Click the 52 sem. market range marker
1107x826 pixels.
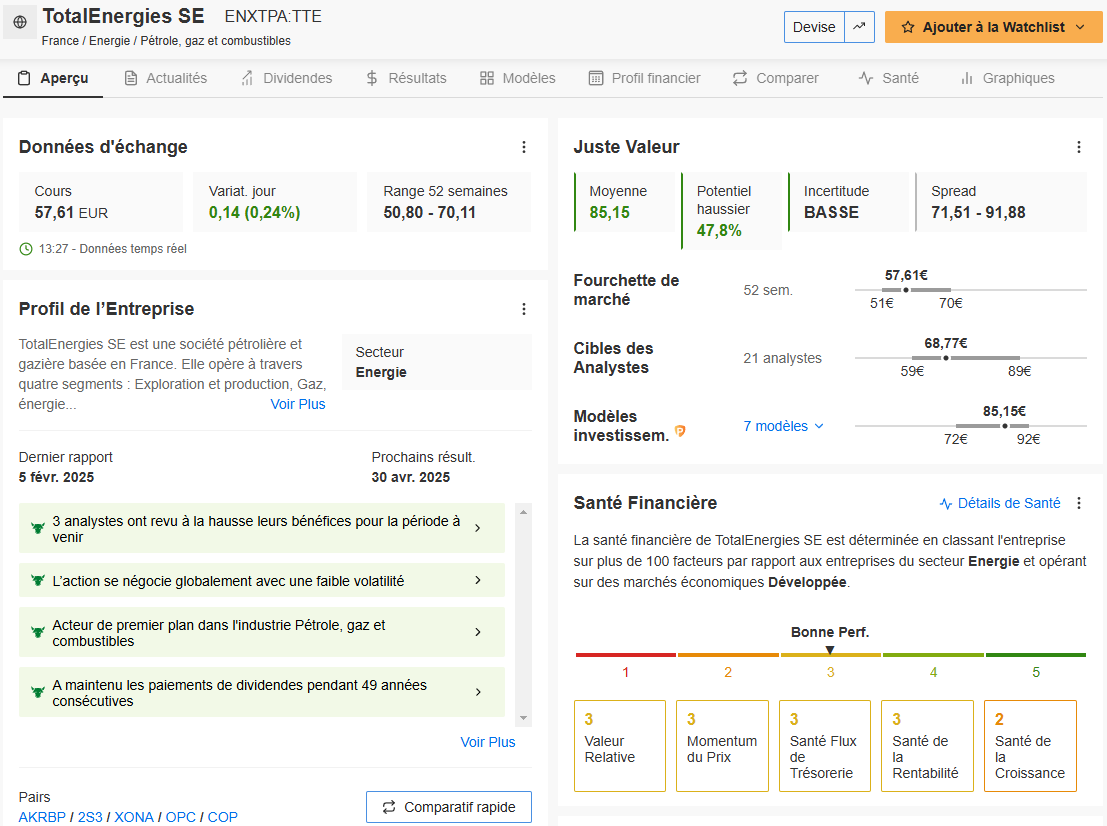tap(906, 290)
